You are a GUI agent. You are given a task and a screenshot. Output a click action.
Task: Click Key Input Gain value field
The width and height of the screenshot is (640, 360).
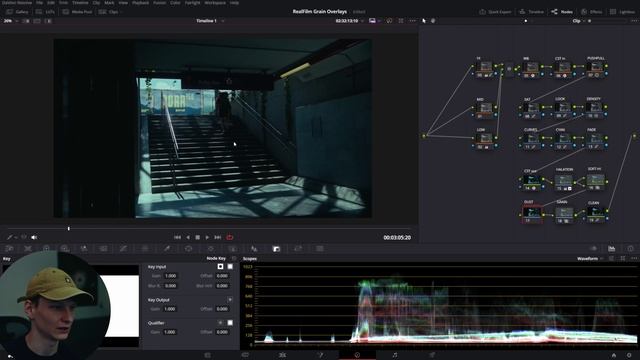171,276
